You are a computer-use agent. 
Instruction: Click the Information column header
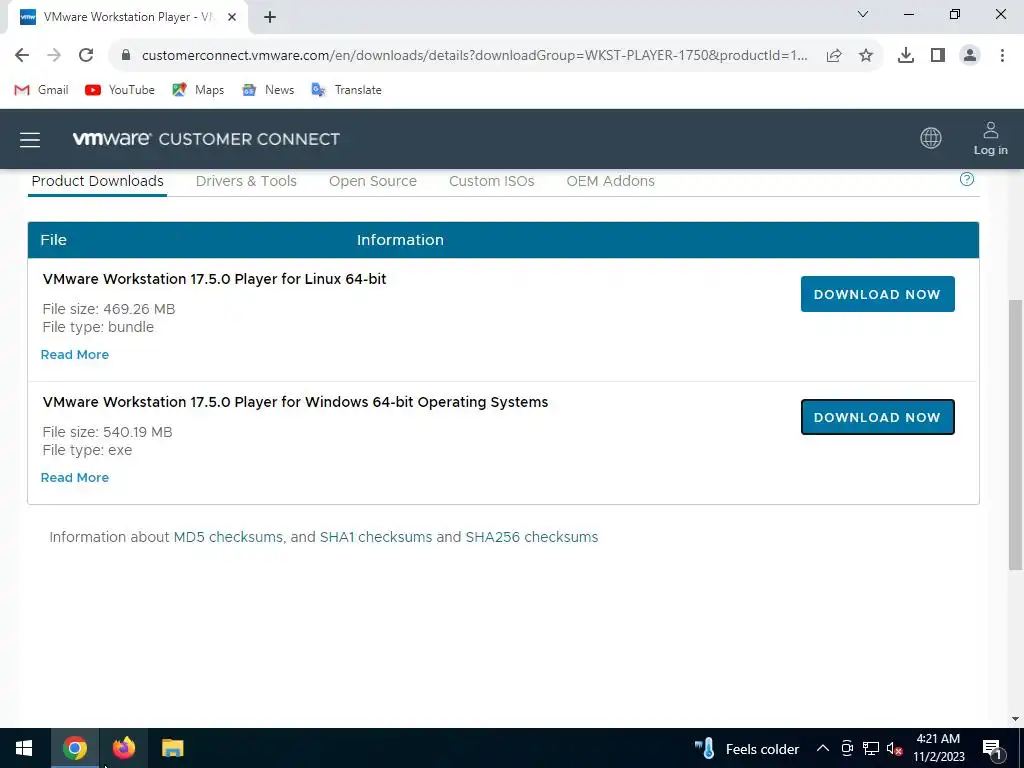[x=400, y=240]
